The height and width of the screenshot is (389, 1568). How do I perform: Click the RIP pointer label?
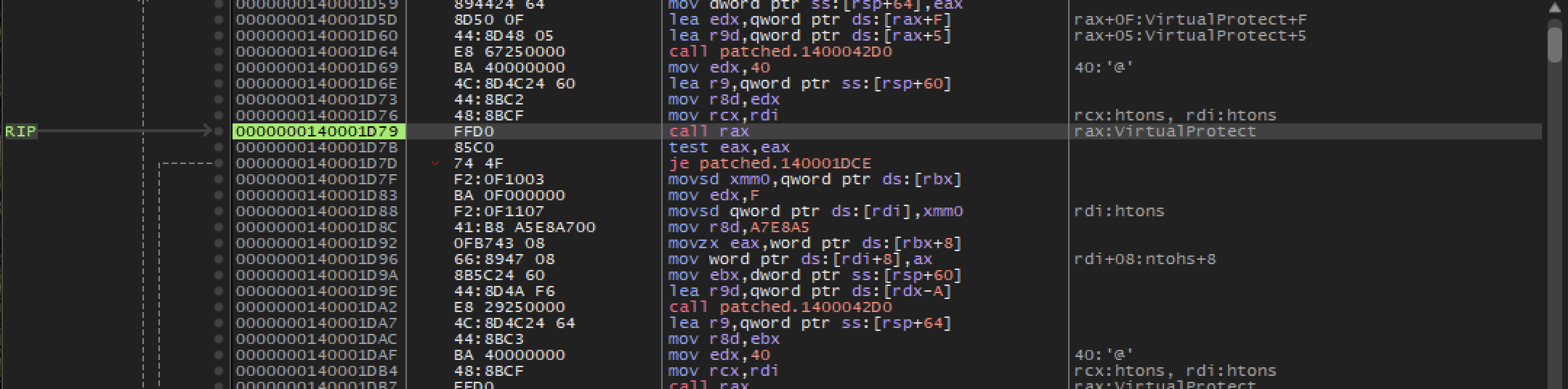point(20,131)
